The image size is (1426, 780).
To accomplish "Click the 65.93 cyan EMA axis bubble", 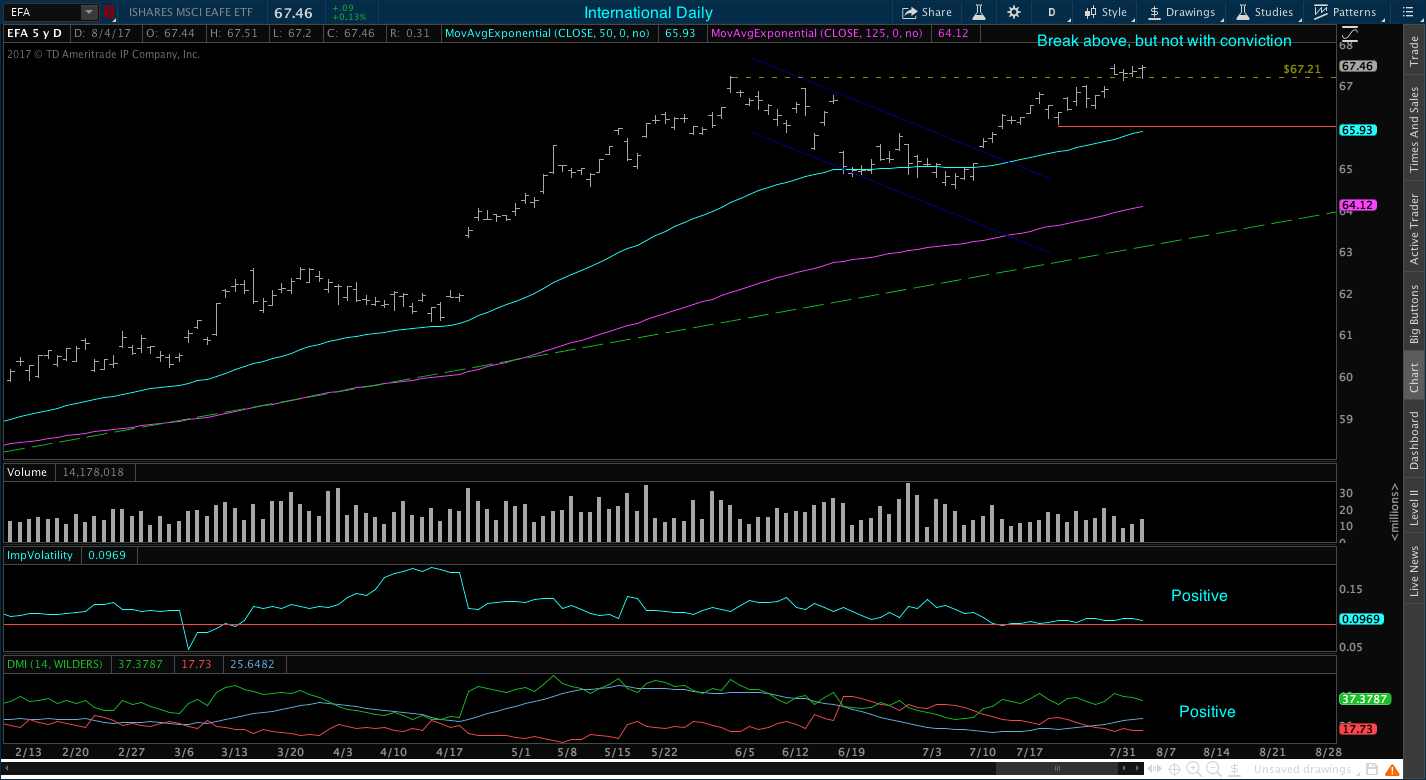I will coord(1358,130).
